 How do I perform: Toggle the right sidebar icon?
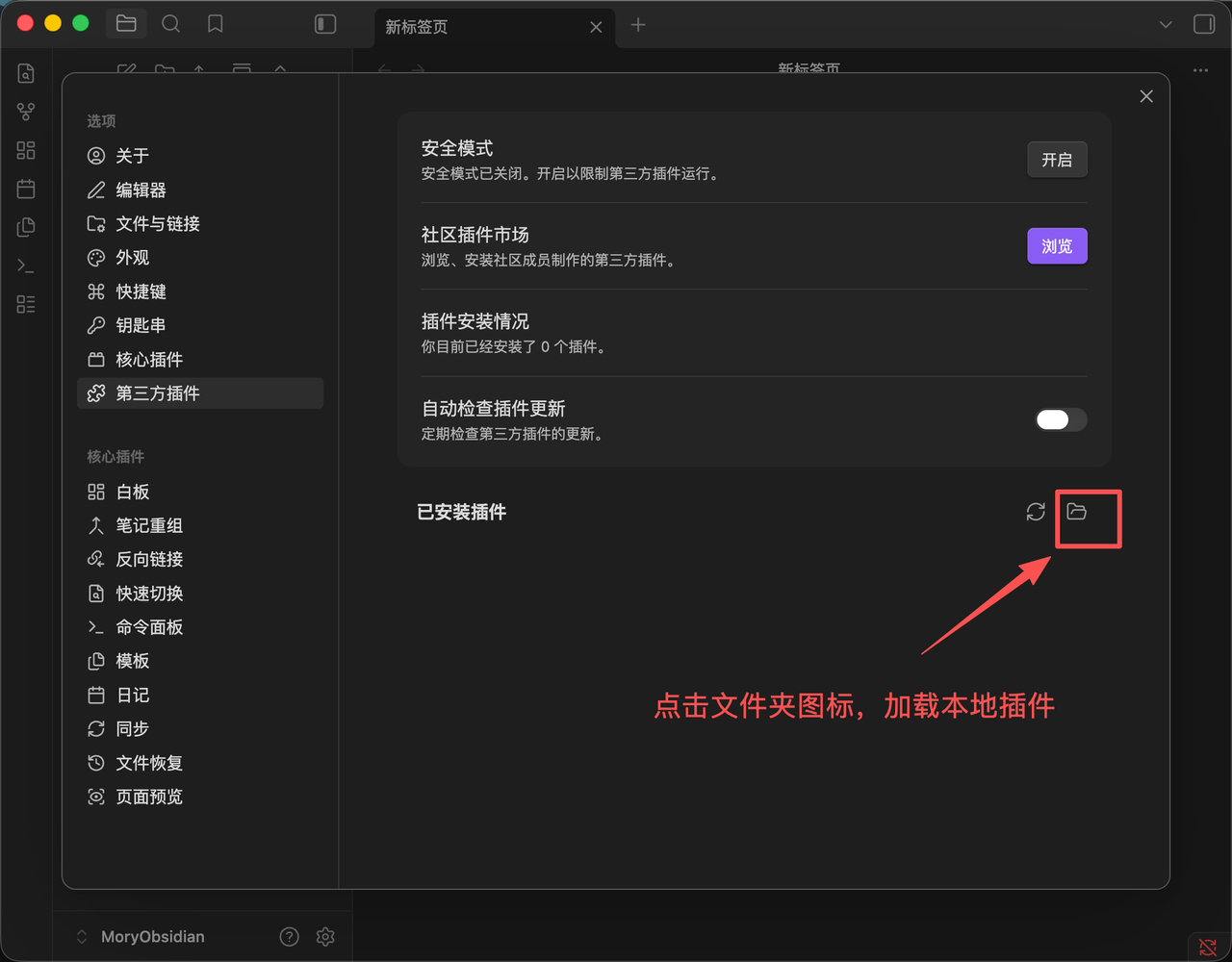point(1204,24)
